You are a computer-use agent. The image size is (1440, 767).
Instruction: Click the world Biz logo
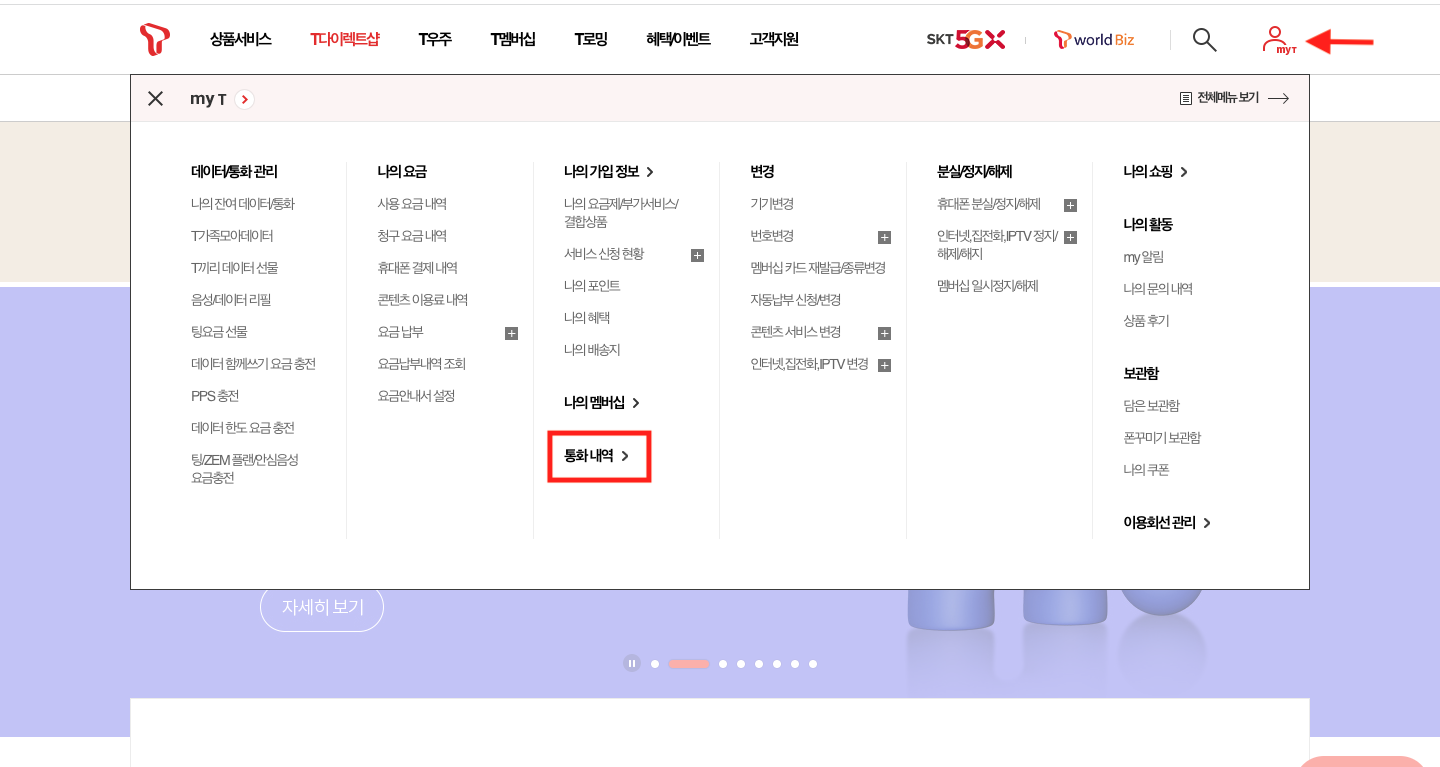[1093, 40]
